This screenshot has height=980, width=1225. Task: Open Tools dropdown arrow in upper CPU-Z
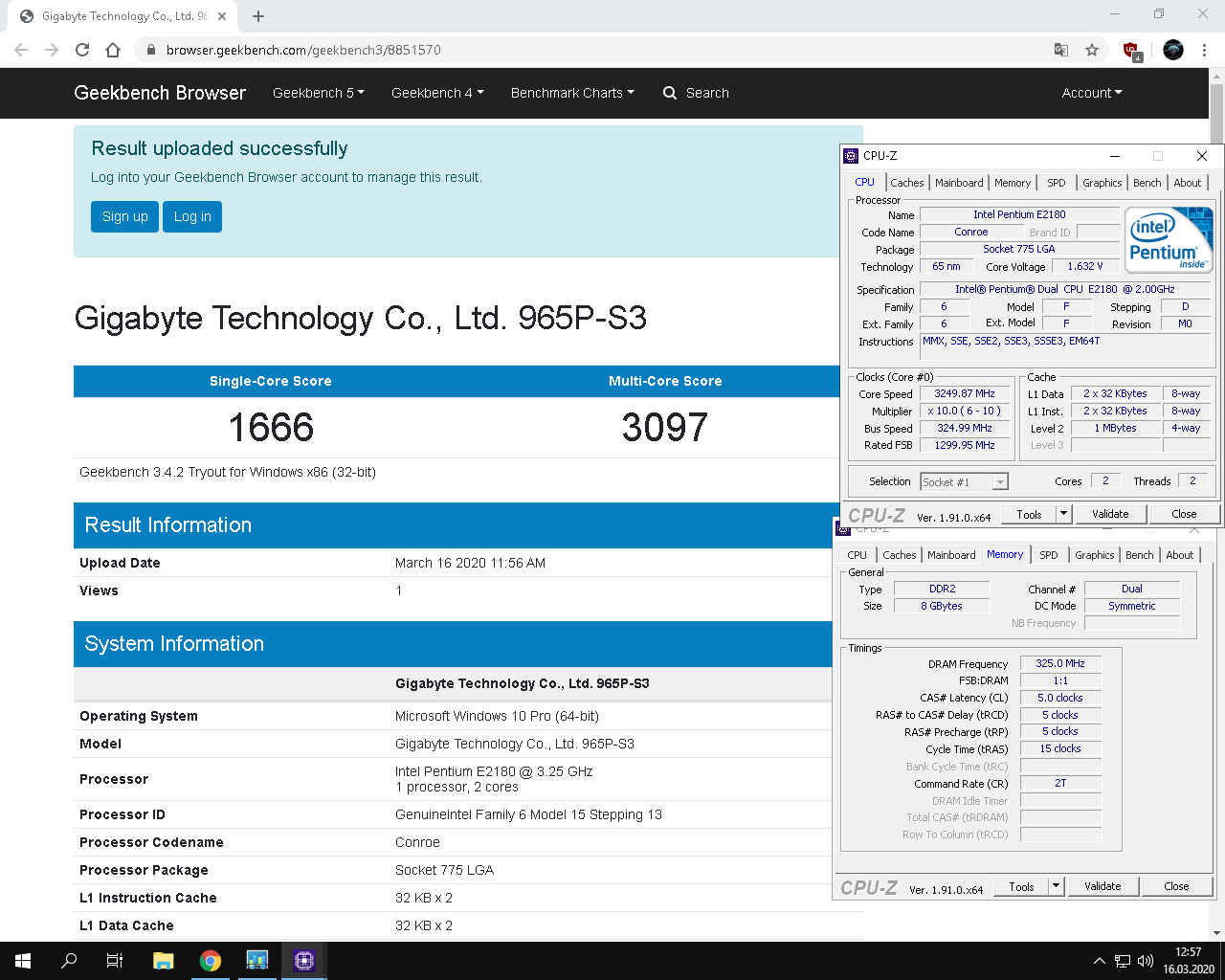click(x=1063, y=514)
